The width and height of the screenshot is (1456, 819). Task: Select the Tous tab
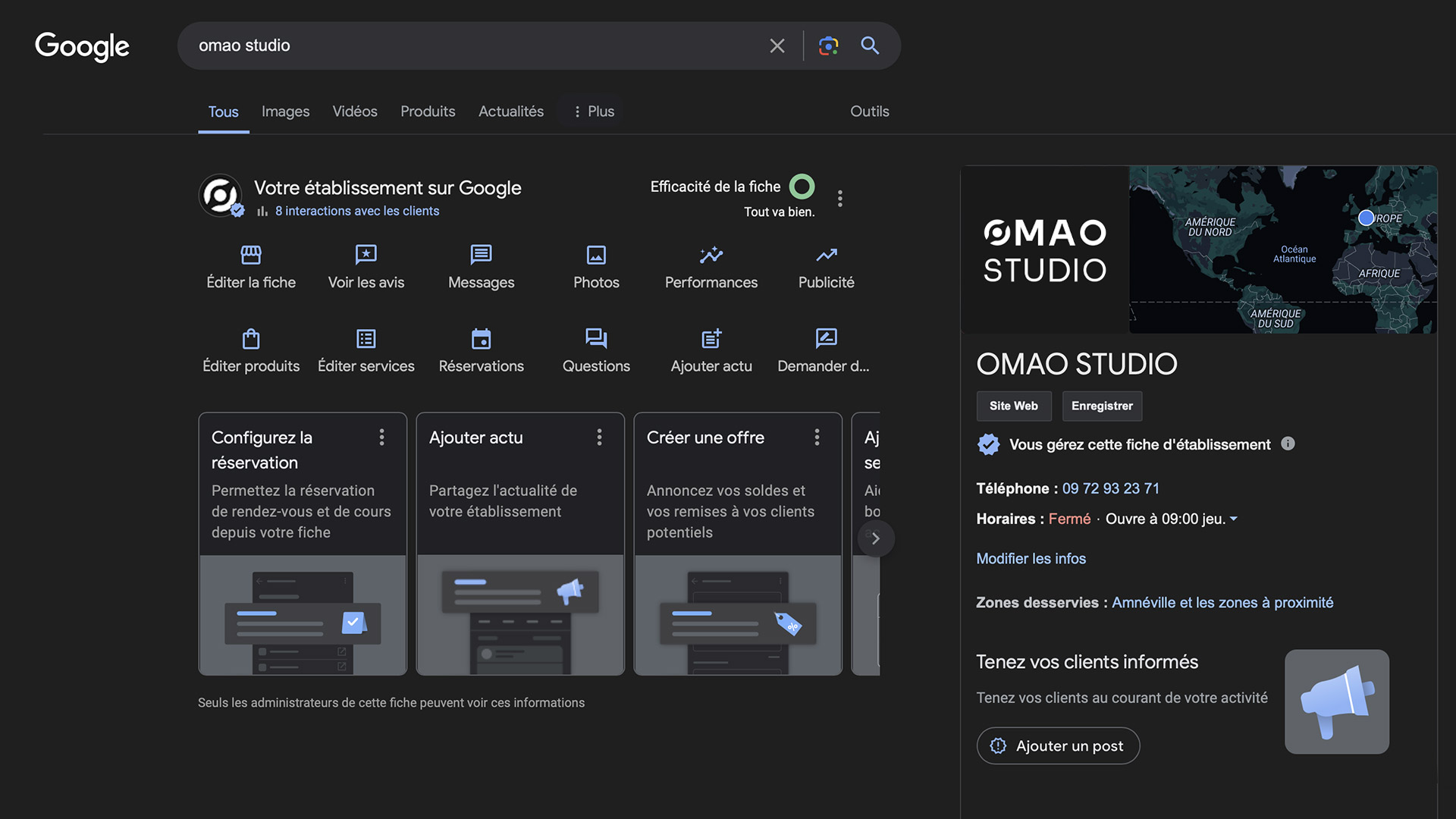pos(223,111)
